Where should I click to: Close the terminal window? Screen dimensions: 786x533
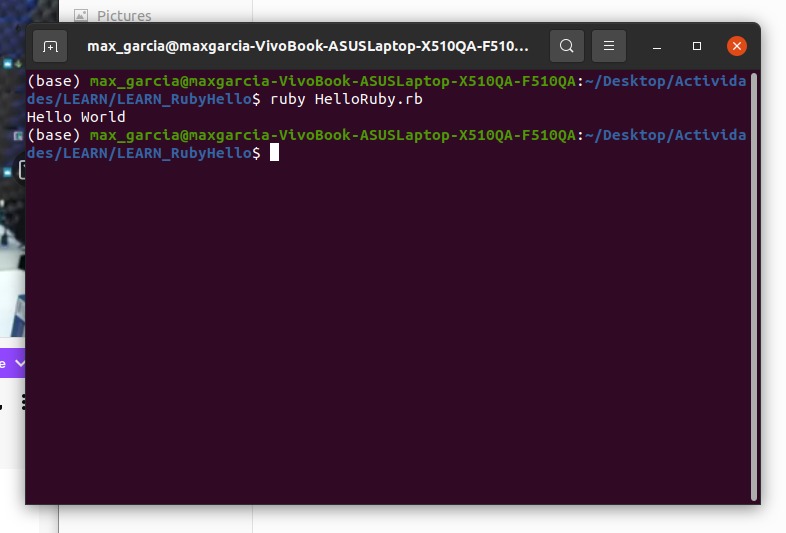point(737,46)
